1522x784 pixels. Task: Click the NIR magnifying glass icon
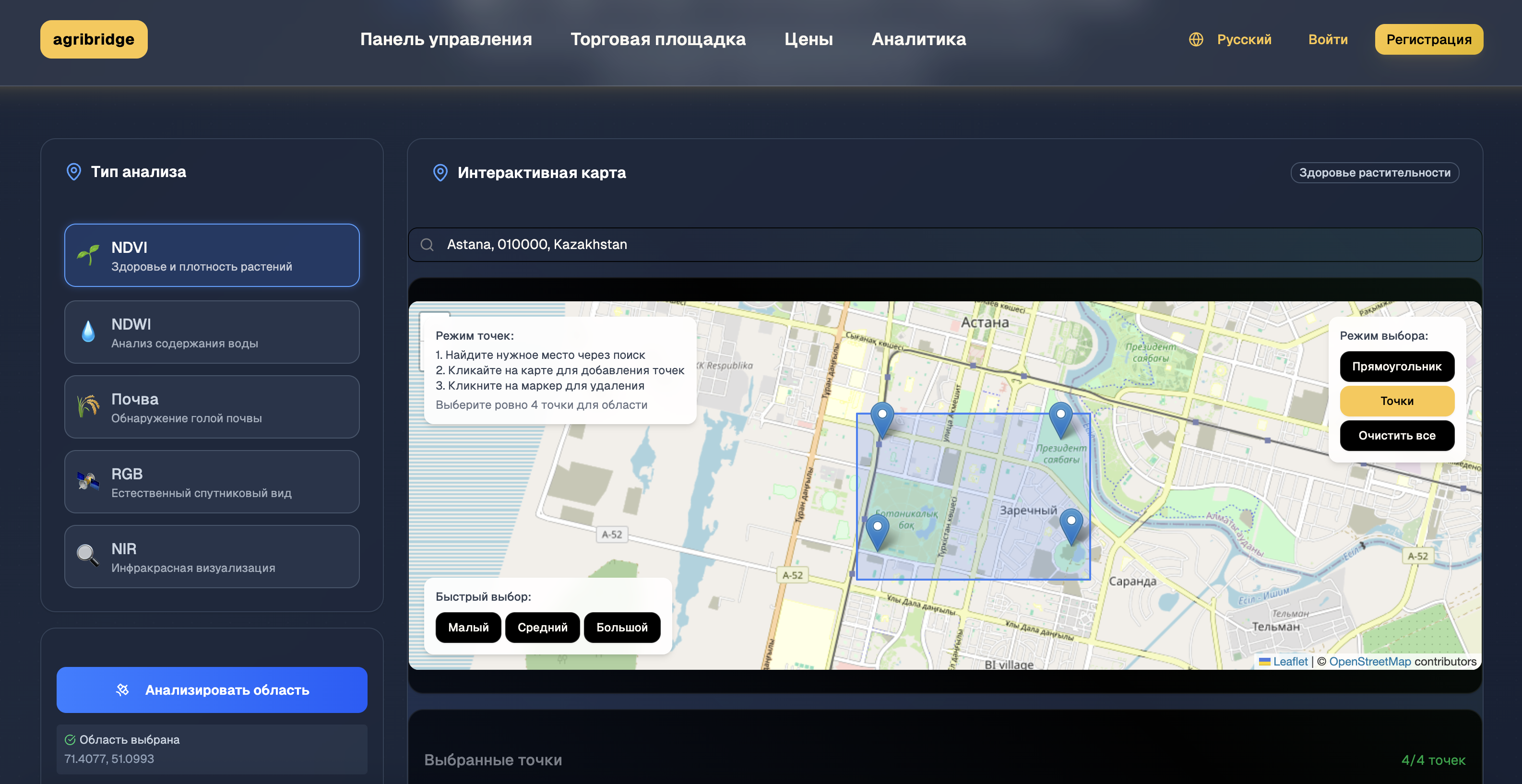88,556
